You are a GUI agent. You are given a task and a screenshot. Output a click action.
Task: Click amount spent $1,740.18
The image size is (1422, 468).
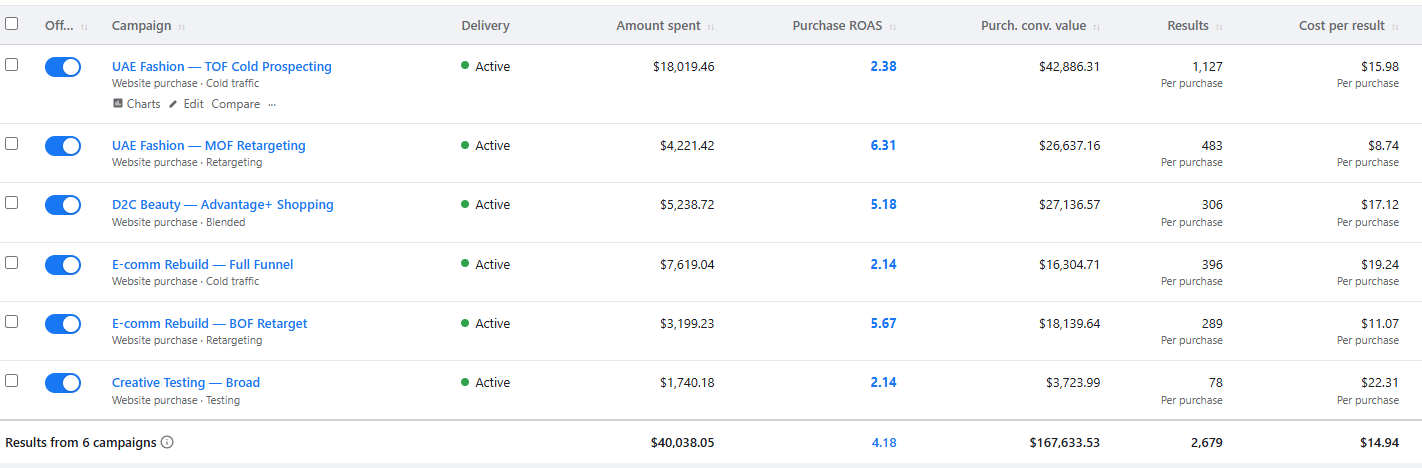pos(687,383)
